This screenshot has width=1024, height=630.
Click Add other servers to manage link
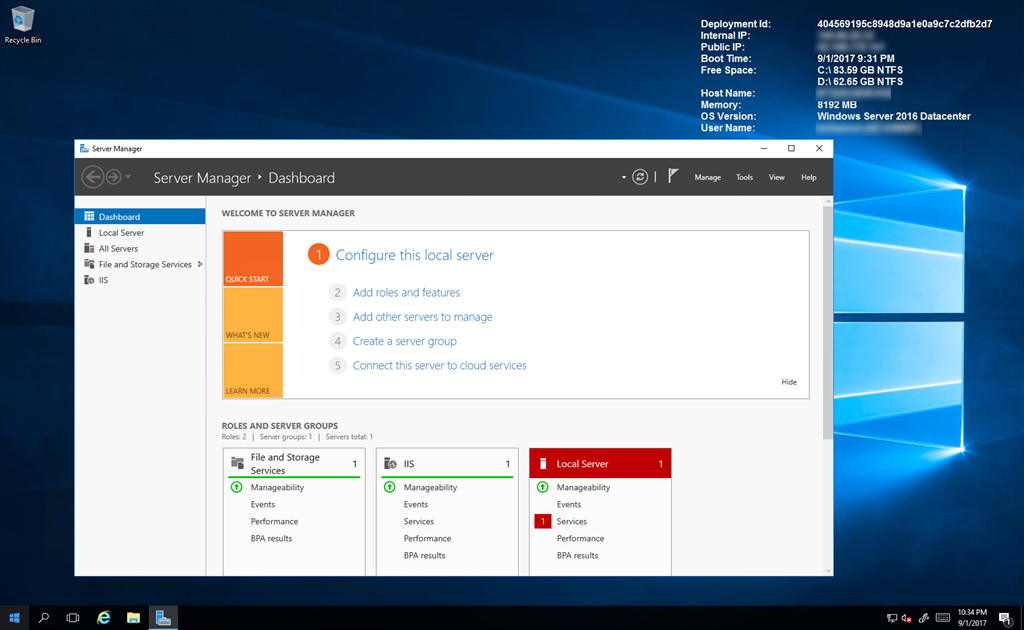click(423, 317)
